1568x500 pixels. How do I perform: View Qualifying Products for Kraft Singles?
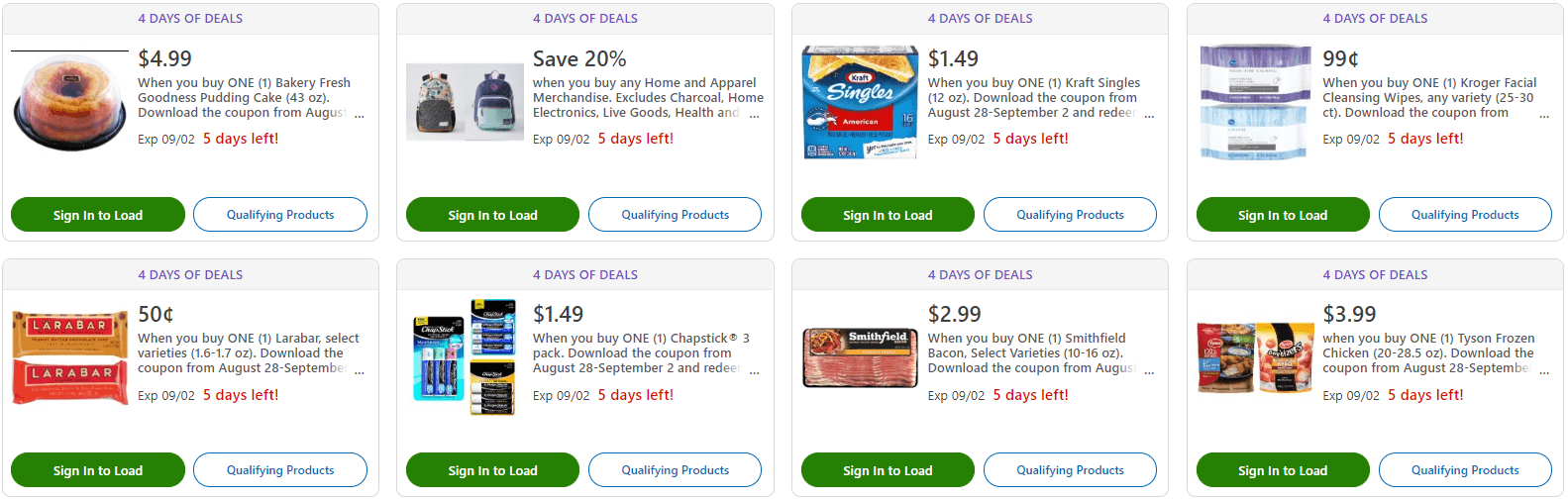[1070, 215]
